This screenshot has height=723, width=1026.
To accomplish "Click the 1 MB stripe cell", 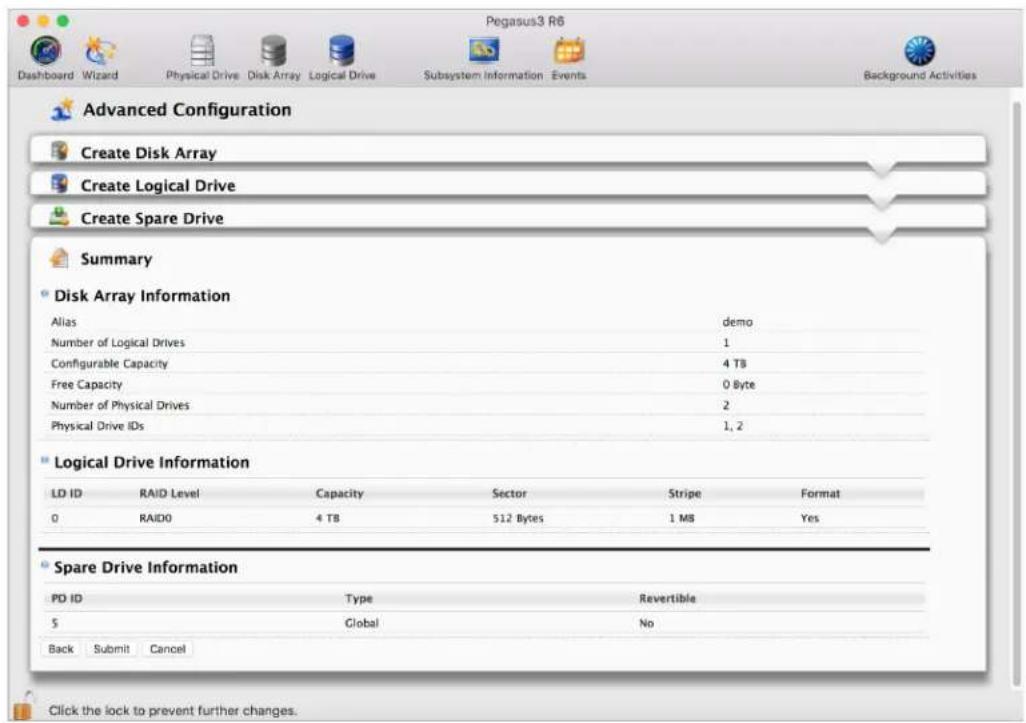I will 681,518.
